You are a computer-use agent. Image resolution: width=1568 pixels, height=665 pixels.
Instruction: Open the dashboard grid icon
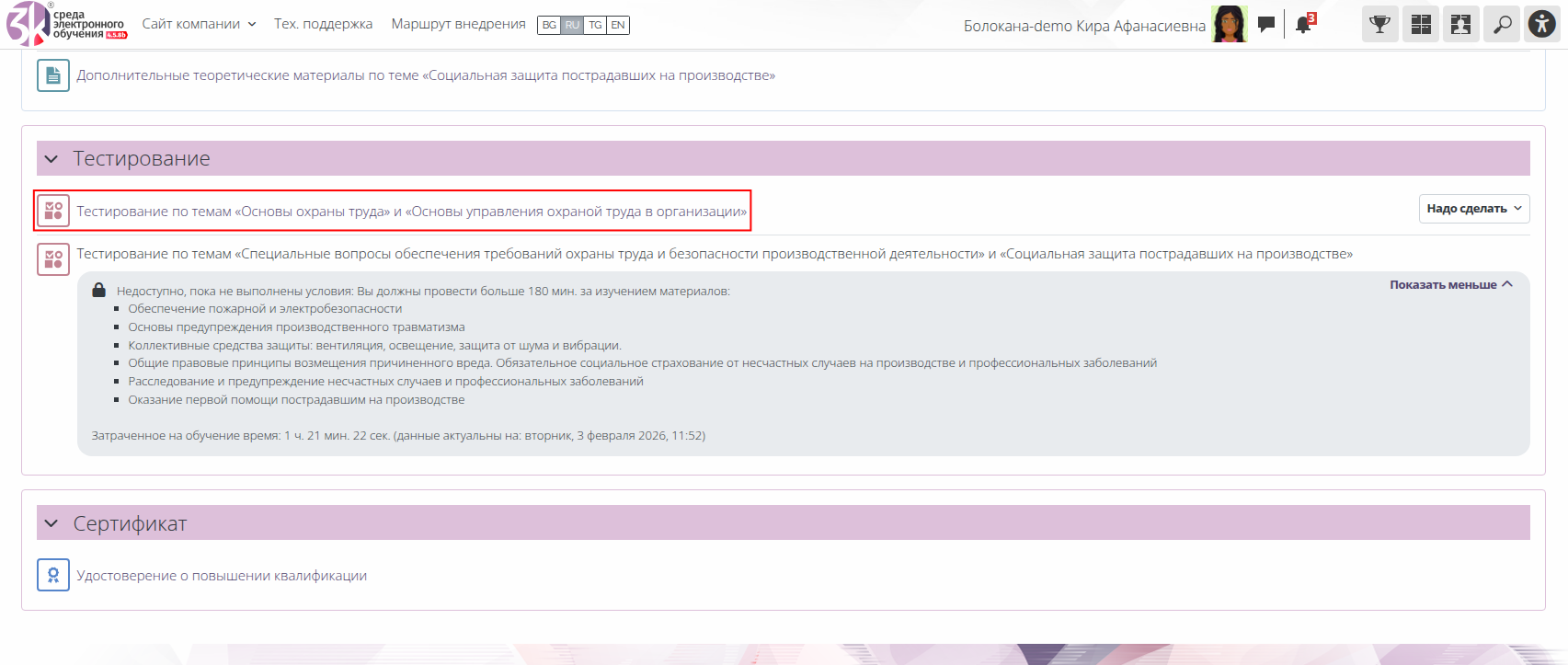[1421, 25]
